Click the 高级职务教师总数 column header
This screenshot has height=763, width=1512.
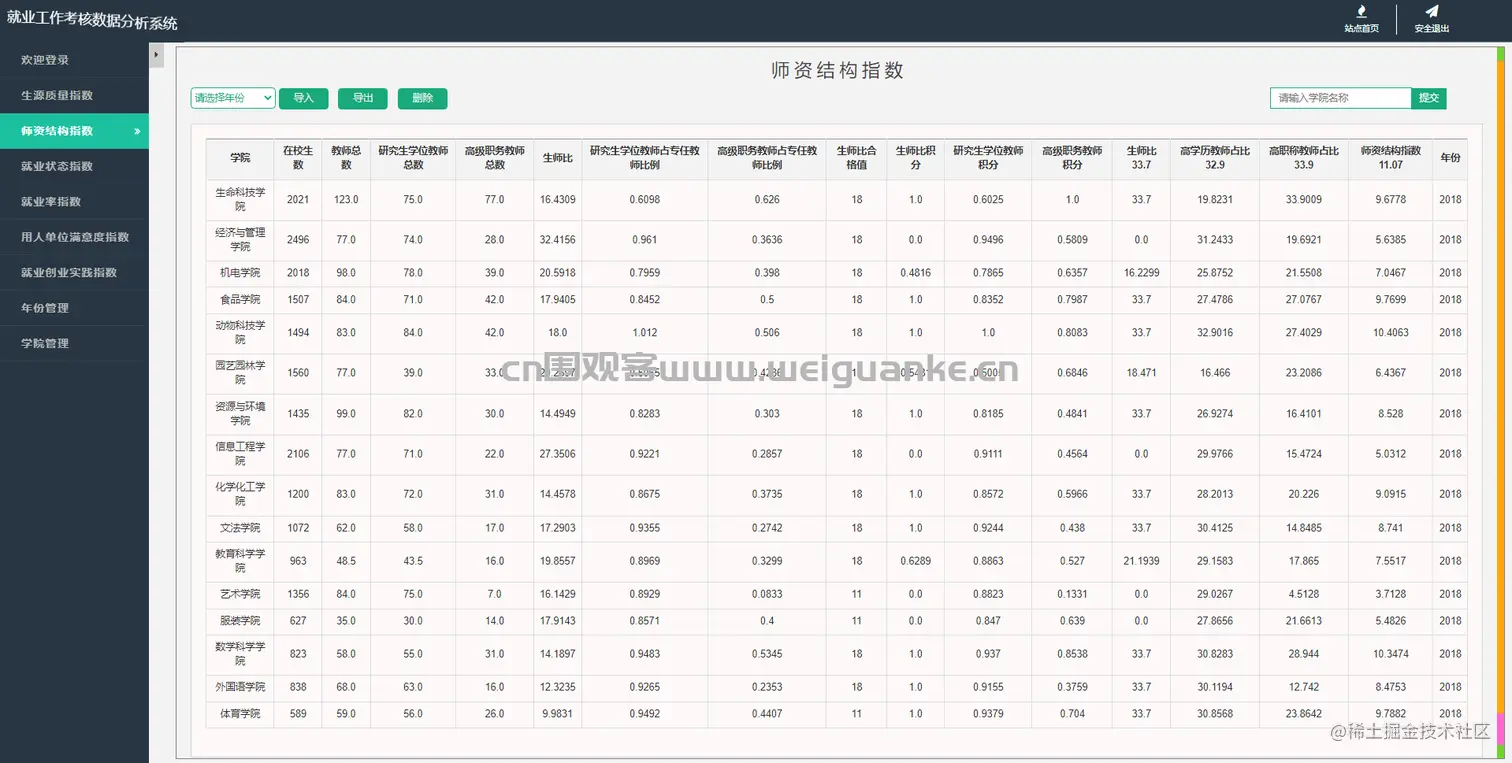(x=495, y=158)
